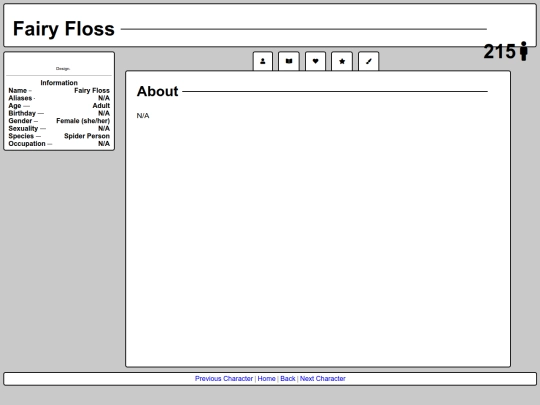Click the Age value 'Adult'
This screenshot has height=405, width=540.
(101, 106)
